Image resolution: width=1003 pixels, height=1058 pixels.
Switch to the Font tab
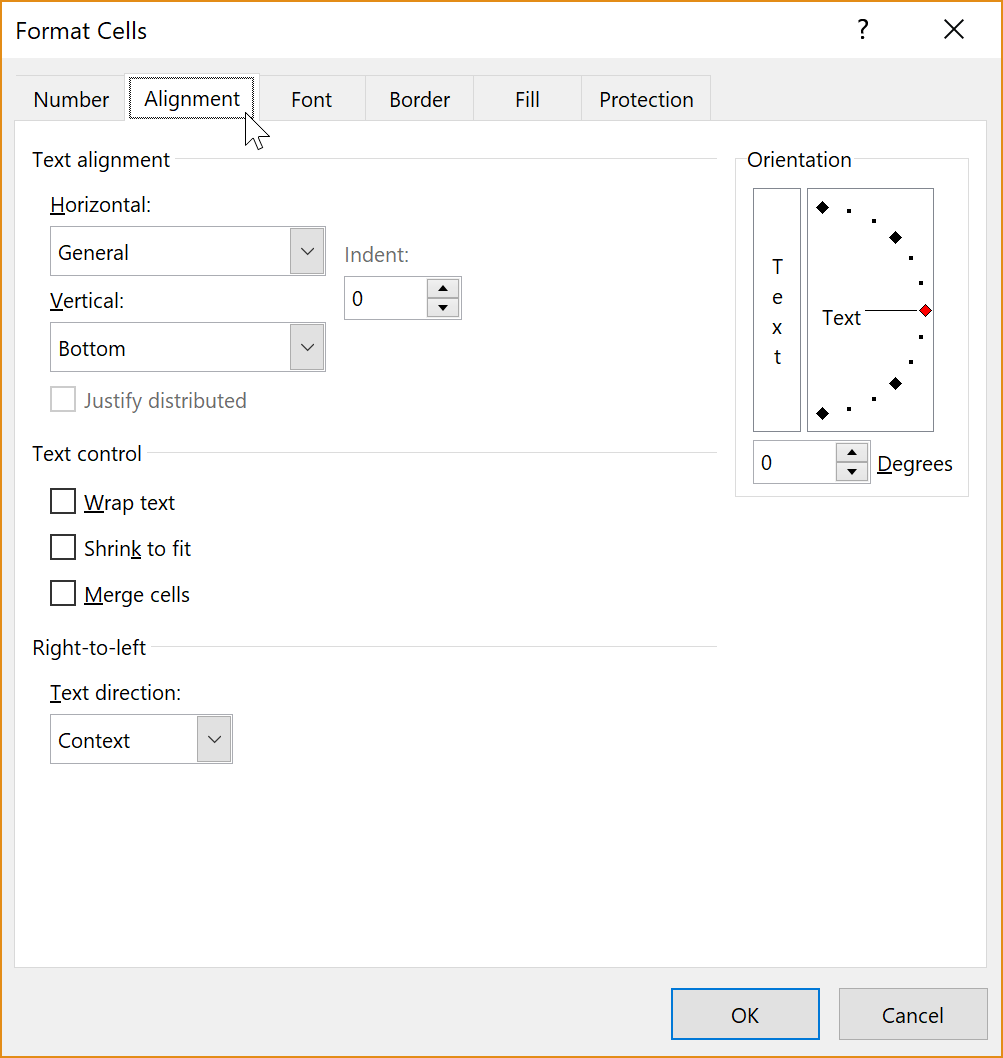(x=311, y=99)
